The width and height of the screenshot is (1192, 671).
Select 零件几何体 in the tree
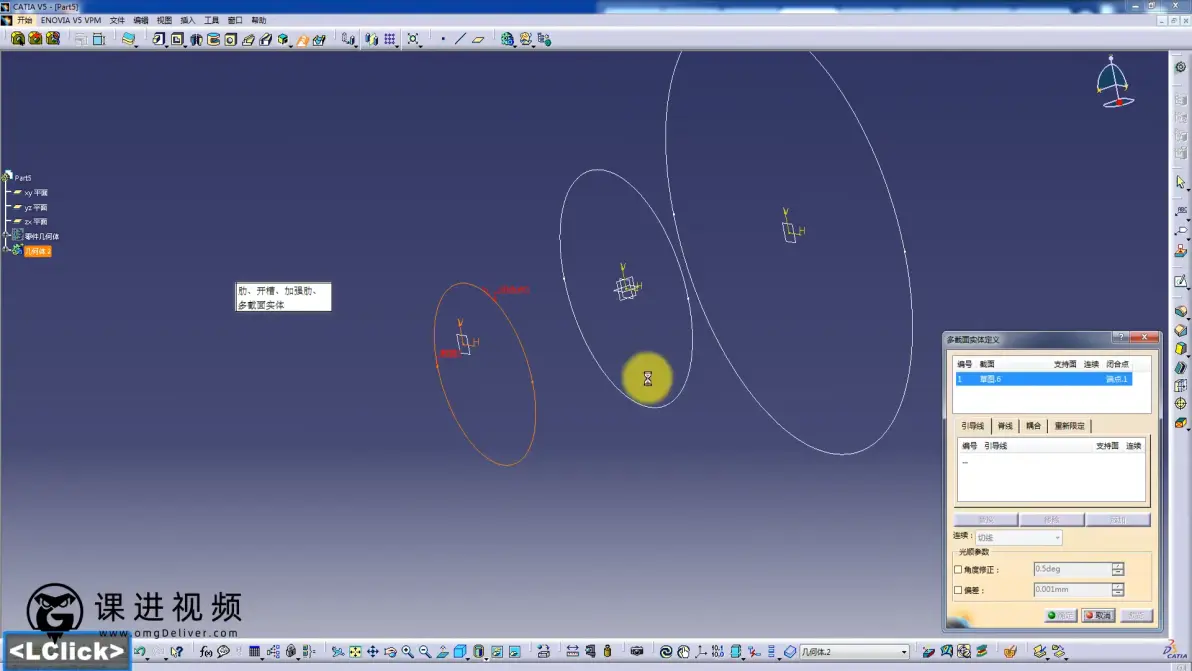click(42, 236)
